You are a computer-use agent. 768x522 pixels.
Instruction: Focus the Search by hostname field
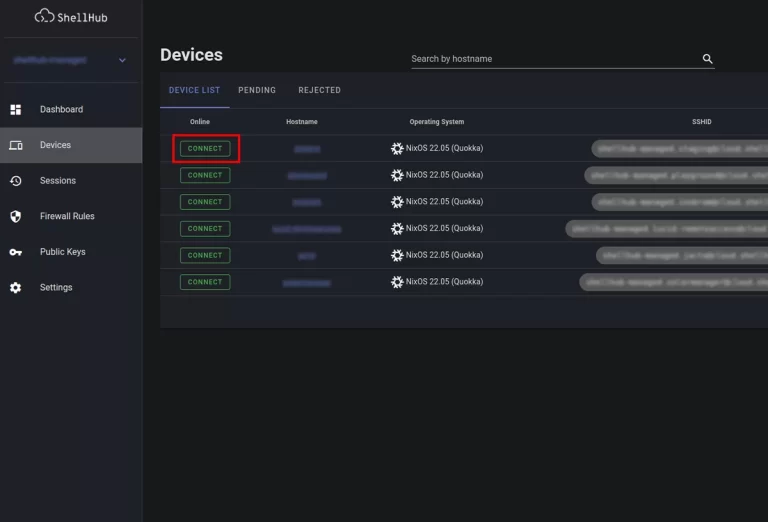point(562,59)
